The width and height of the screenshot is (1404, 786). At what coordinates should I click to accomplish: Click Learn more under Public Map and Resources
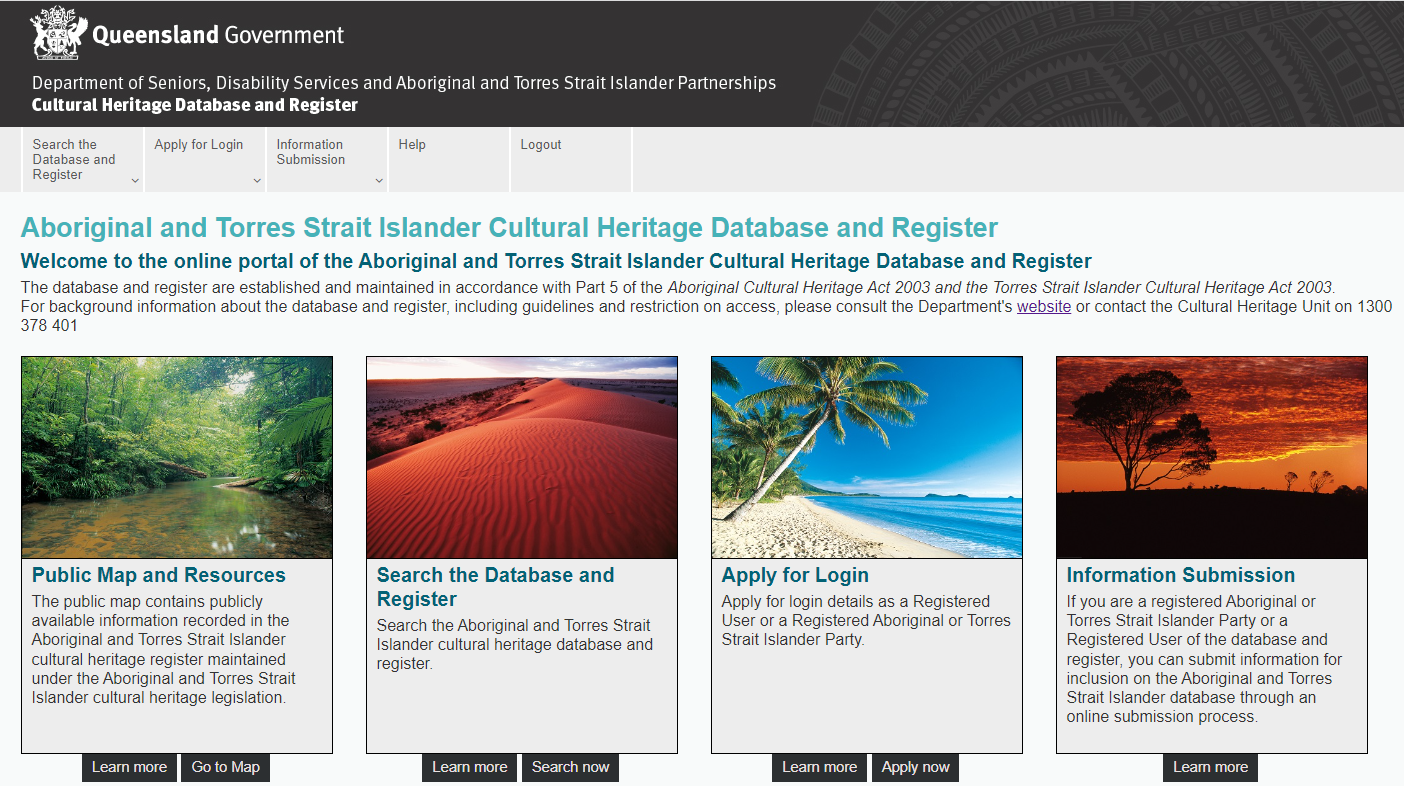click(130, 767)
